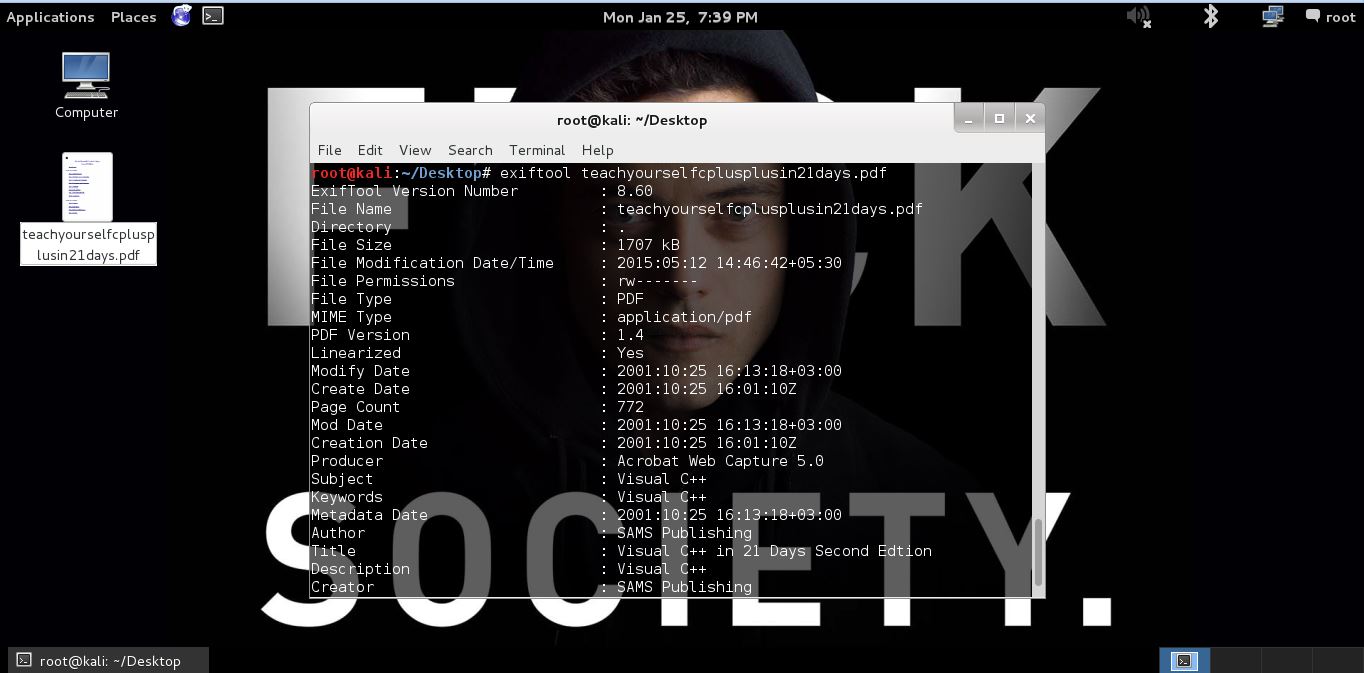Image resolution: width=1364 pixels, height=673 pixels.
Task: Unmute the sound via muted volume icon
Action: (x=1137, y=16)
